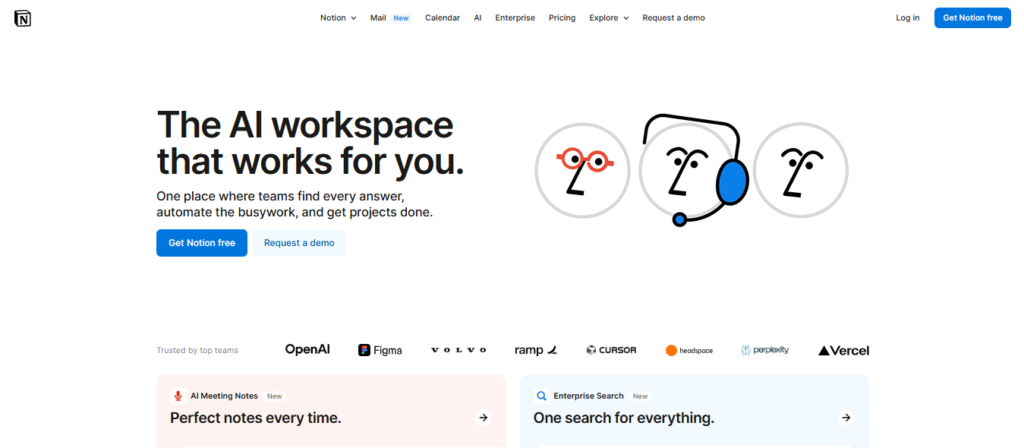
Task: Click the 'Enterprise Search' label
Action: coord(588,396)
